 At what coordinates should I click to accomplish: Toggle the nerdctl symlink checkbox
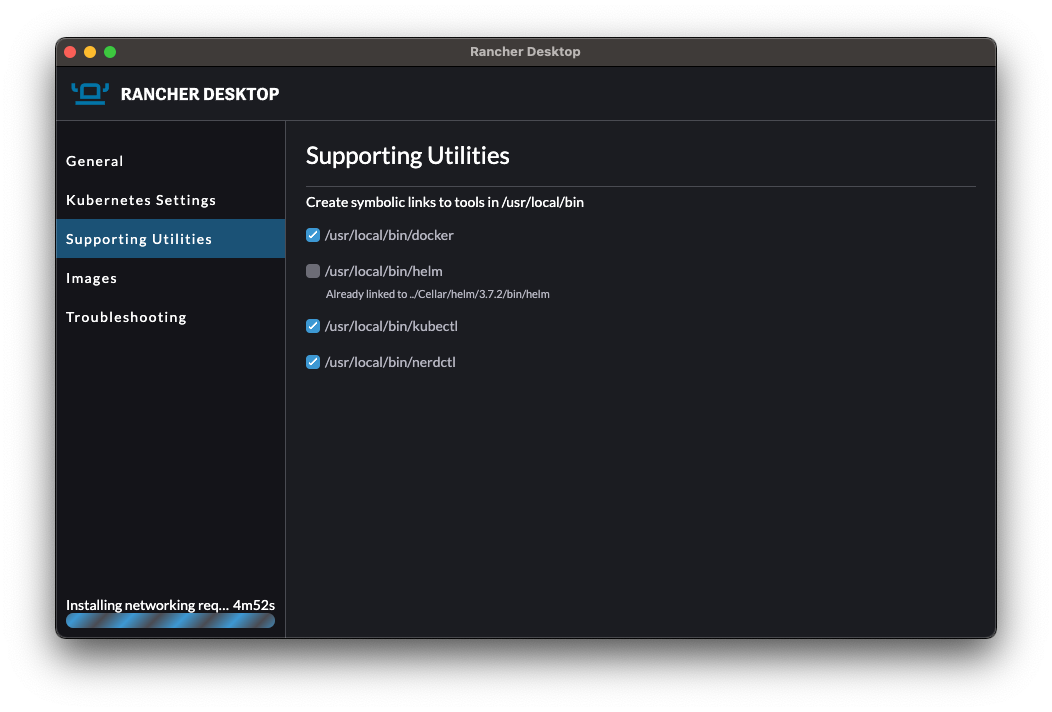pyautogui.click(x=313, y=362)
